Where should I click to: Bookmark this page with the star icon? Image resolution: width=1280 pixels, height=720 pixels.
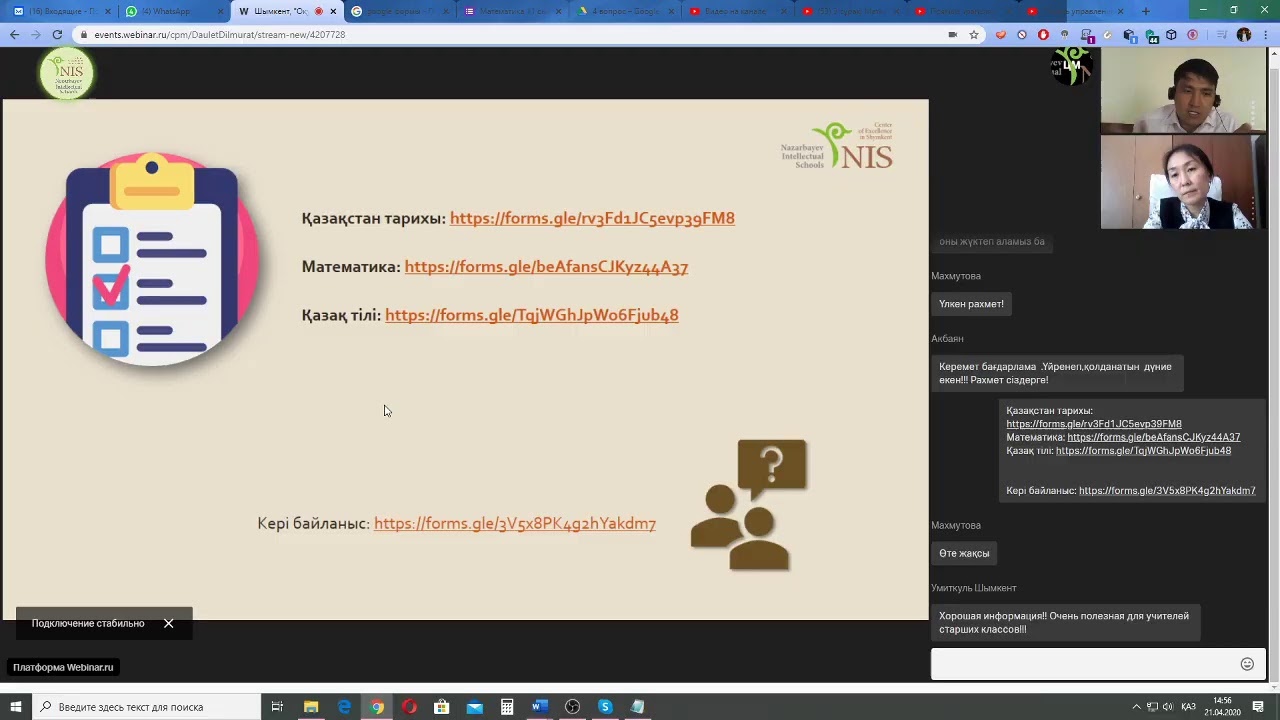(x=974, y=34)
